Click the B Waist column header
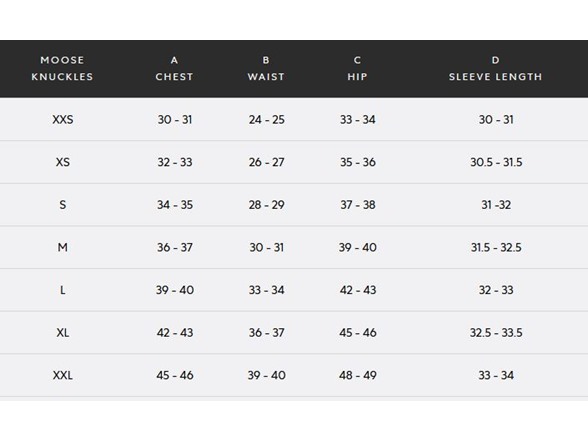This screenshot has height=441, width=588. click(266, 68)
